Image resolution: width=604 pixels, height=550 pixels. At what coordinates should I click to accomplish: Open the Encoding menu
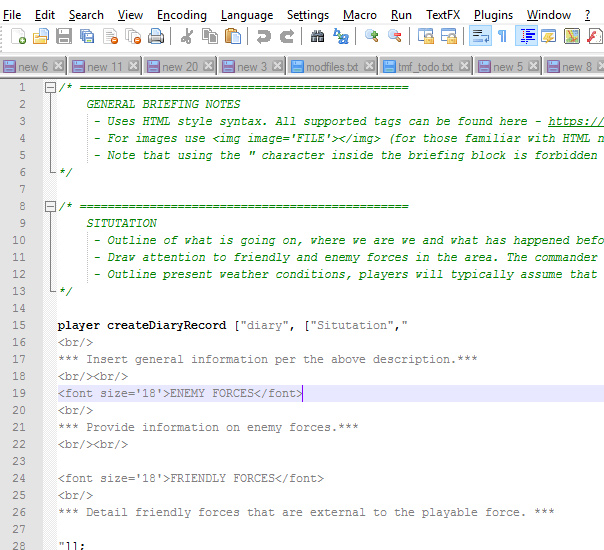point(182,15)
